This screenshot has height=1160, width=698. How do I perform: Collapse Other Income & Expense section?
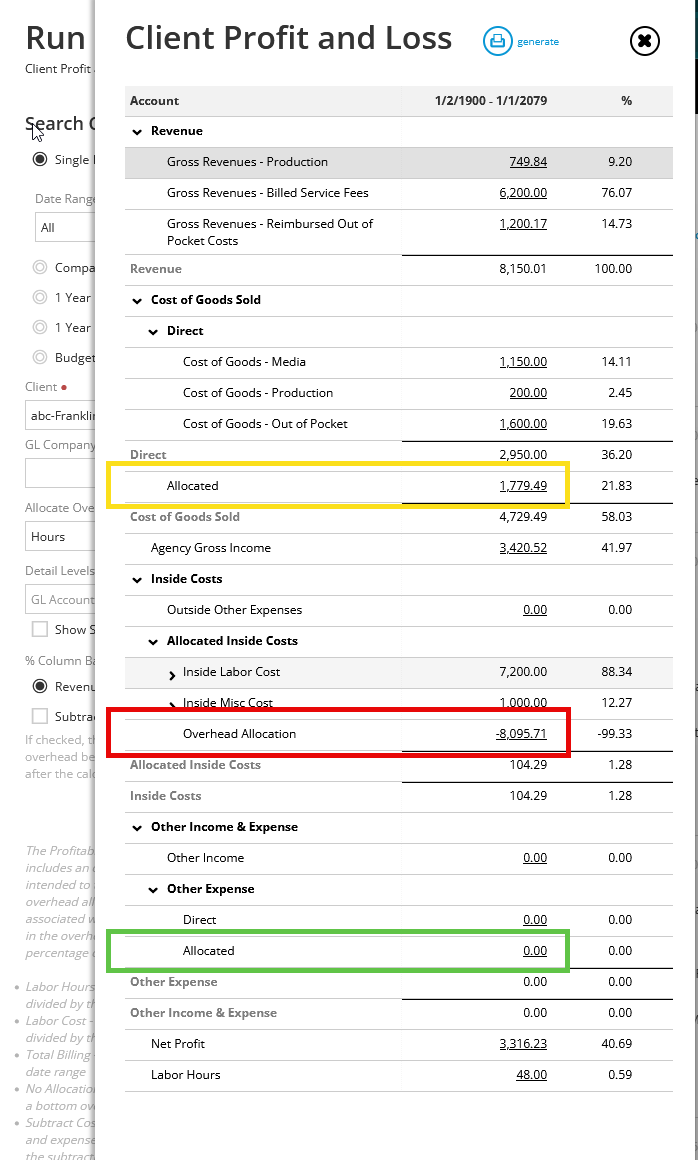tap(137, 828)
